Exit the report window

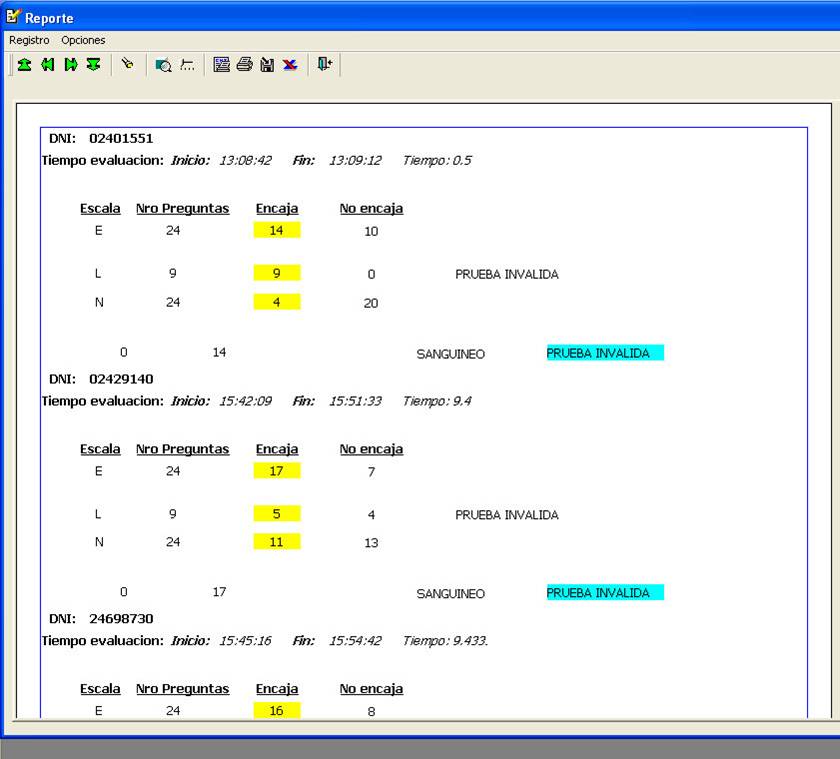click(323, 64)
